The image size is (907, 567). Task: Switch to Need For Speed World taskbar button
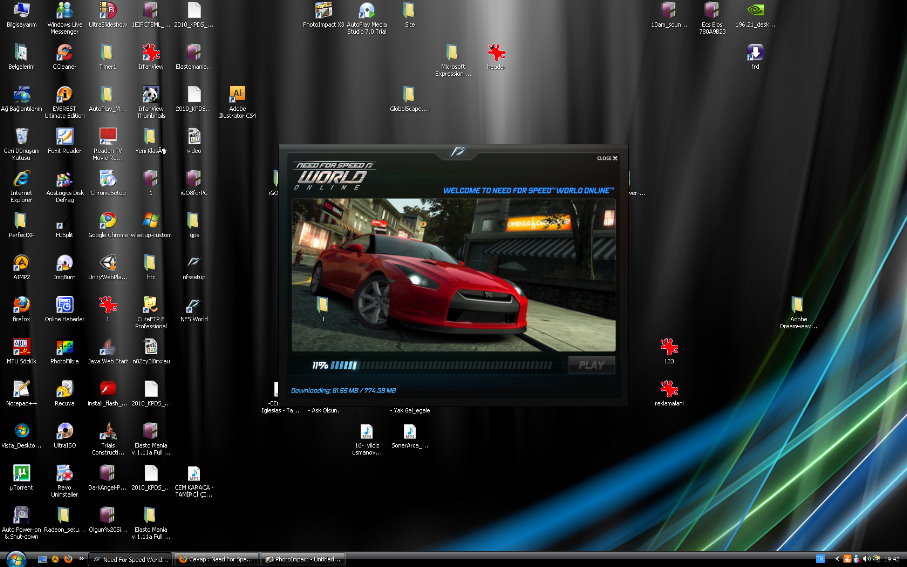click(131, 559)
